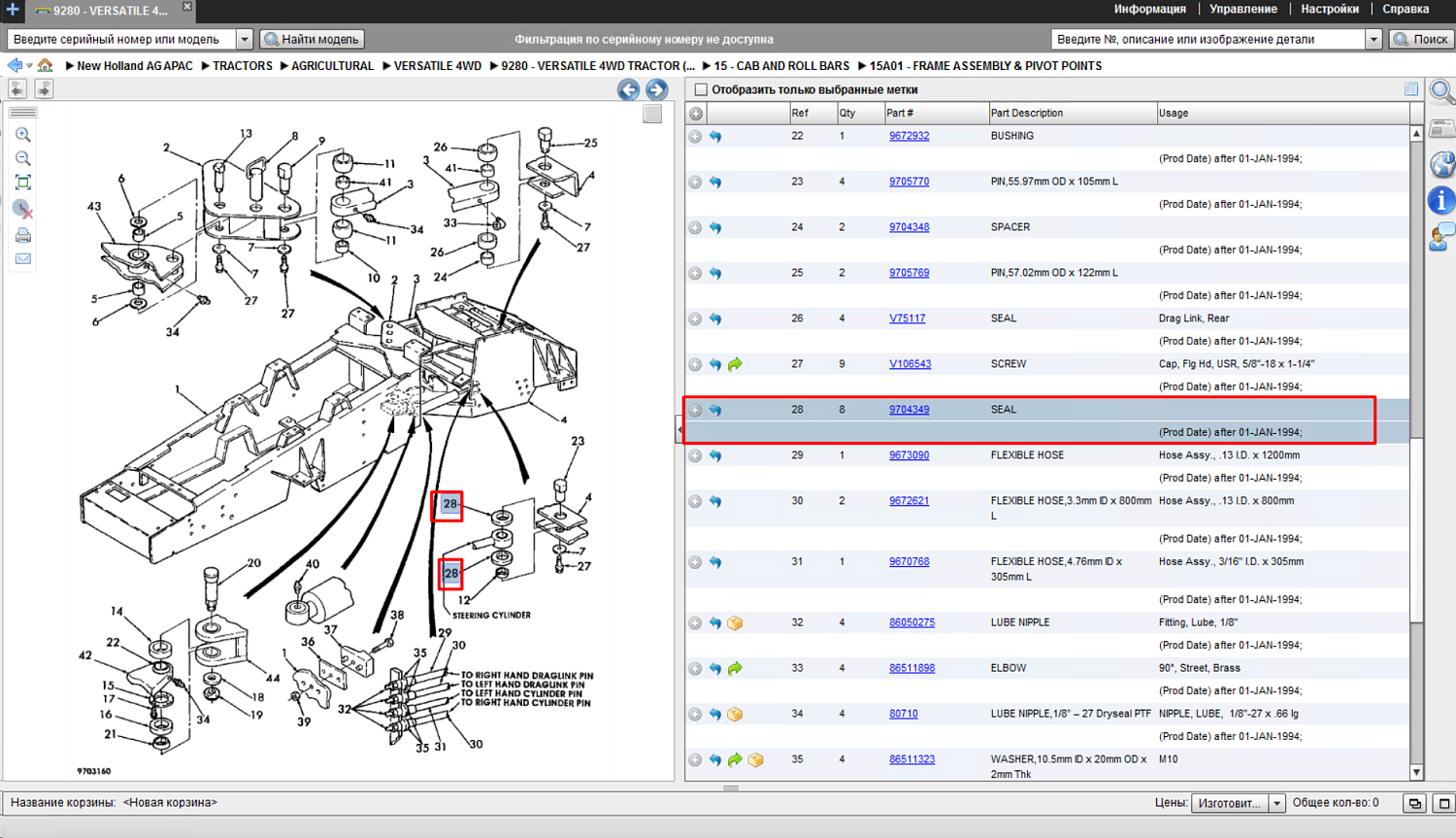
Task: Clear selected callouts on the diagram
Action: (x=23, y=209)
